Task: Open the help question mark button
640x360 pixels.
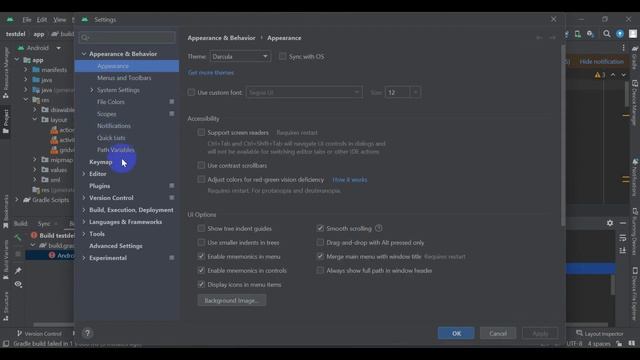Action: click(87, 333)
